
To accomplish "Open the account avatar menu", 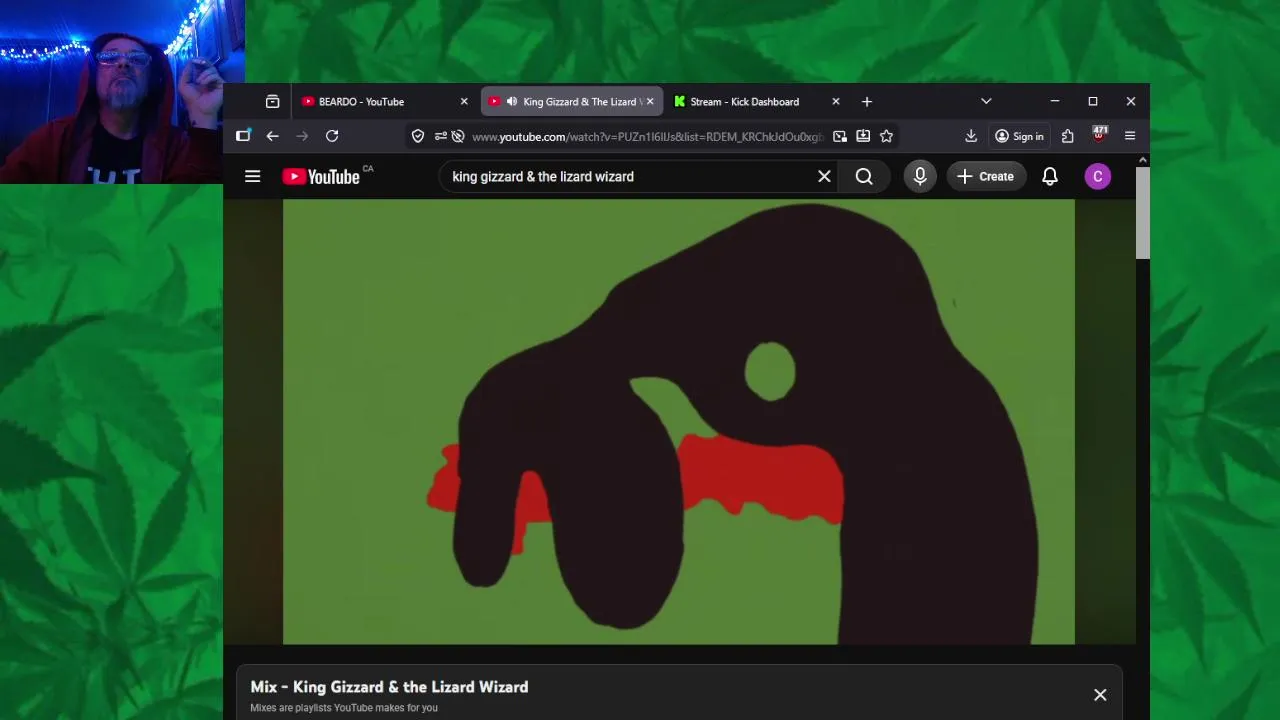I will (1098, 177).
